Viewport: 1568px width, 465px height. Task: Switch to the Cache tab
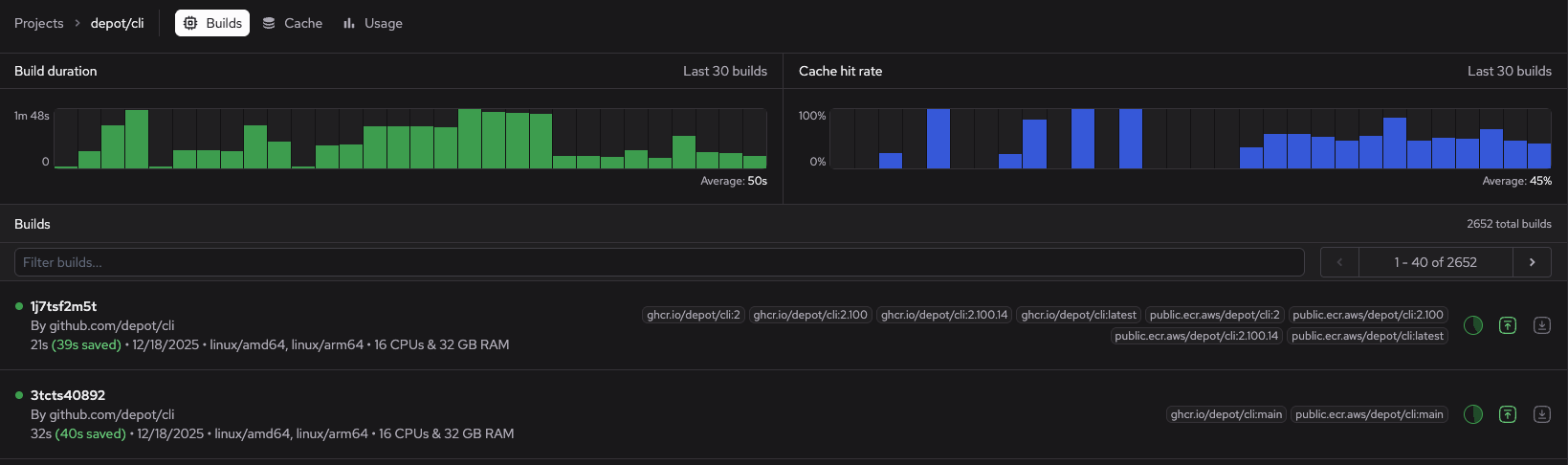(x=293, y=23)
